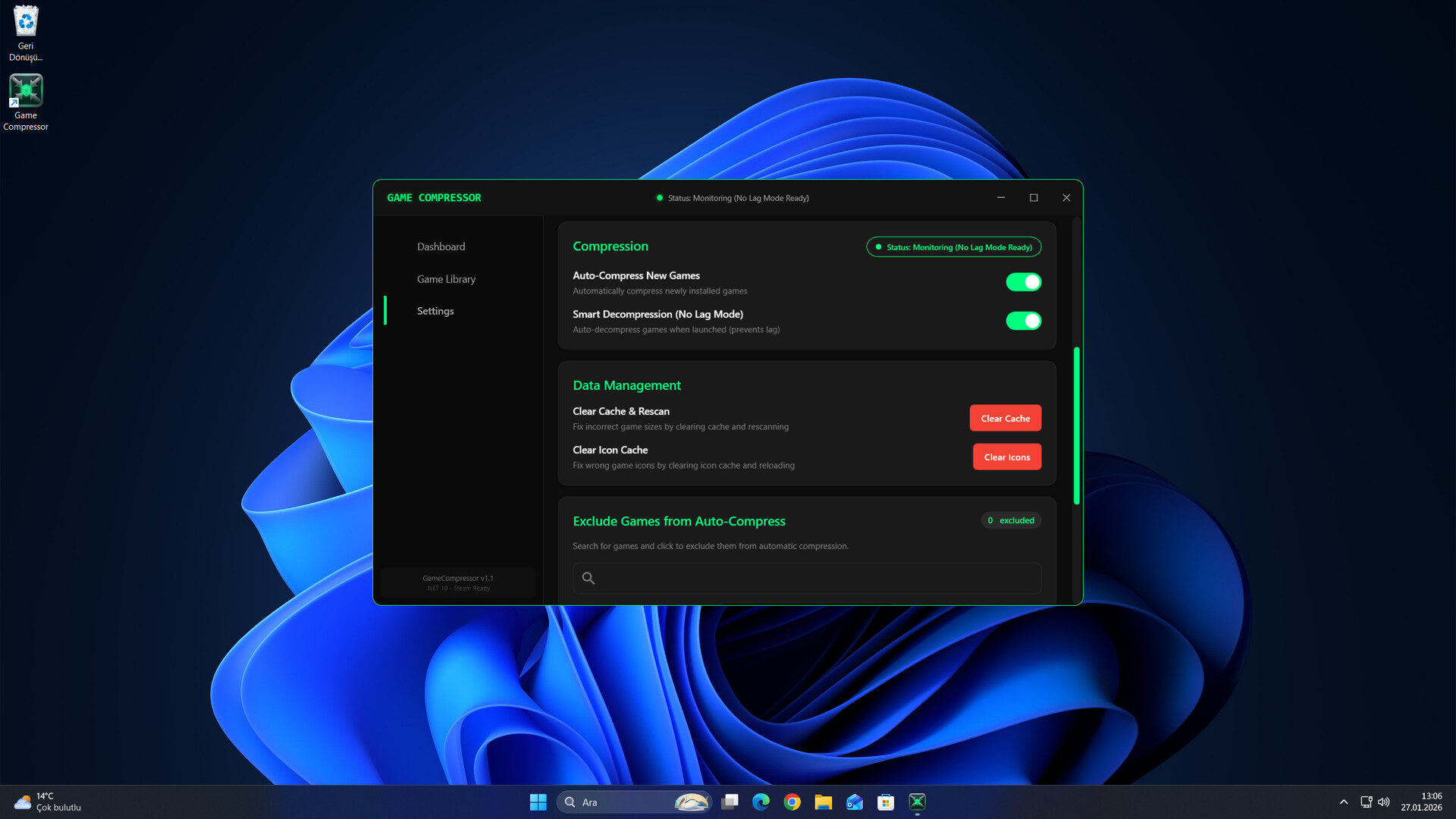Open the Game Library section
This screenshot has height=819, width=1456.
[x=446, y=278]
